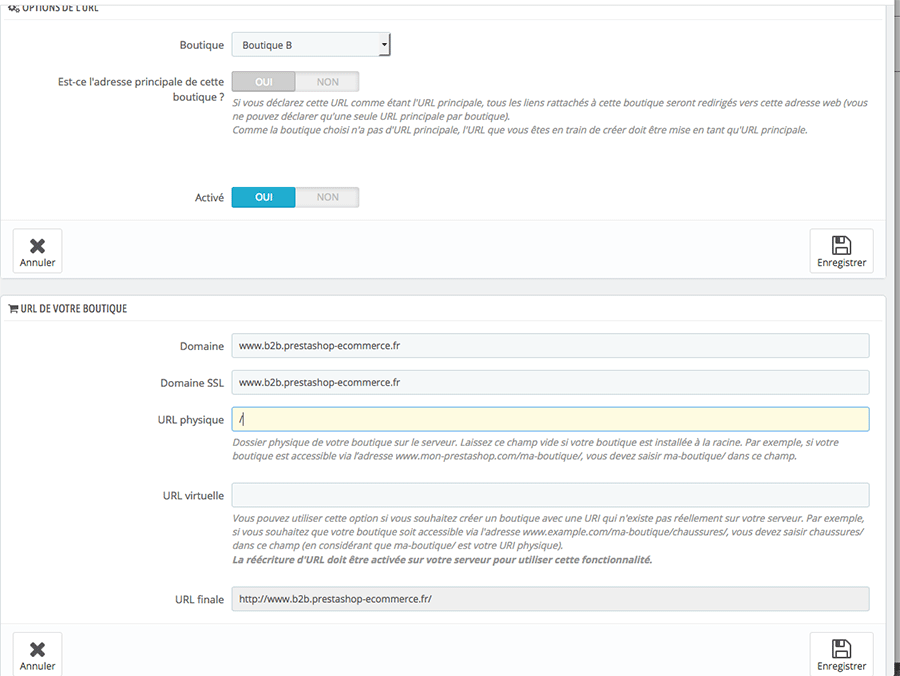Click the X icon above Annuler in the URL options panel
Viewport: 900px width, 676px height.
click(37, 245)
